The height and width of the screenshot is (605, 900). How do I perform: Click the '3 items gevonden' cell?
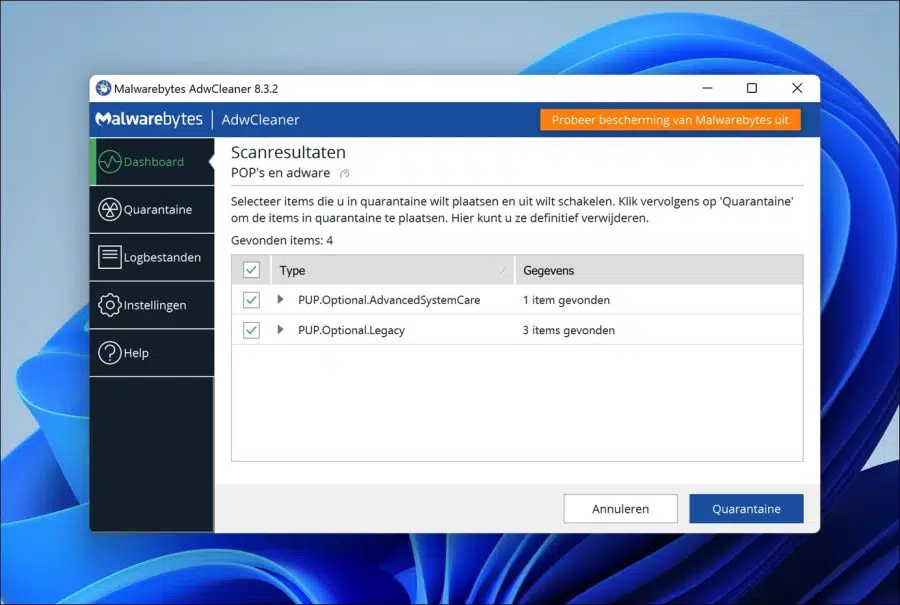coord(569,330)
